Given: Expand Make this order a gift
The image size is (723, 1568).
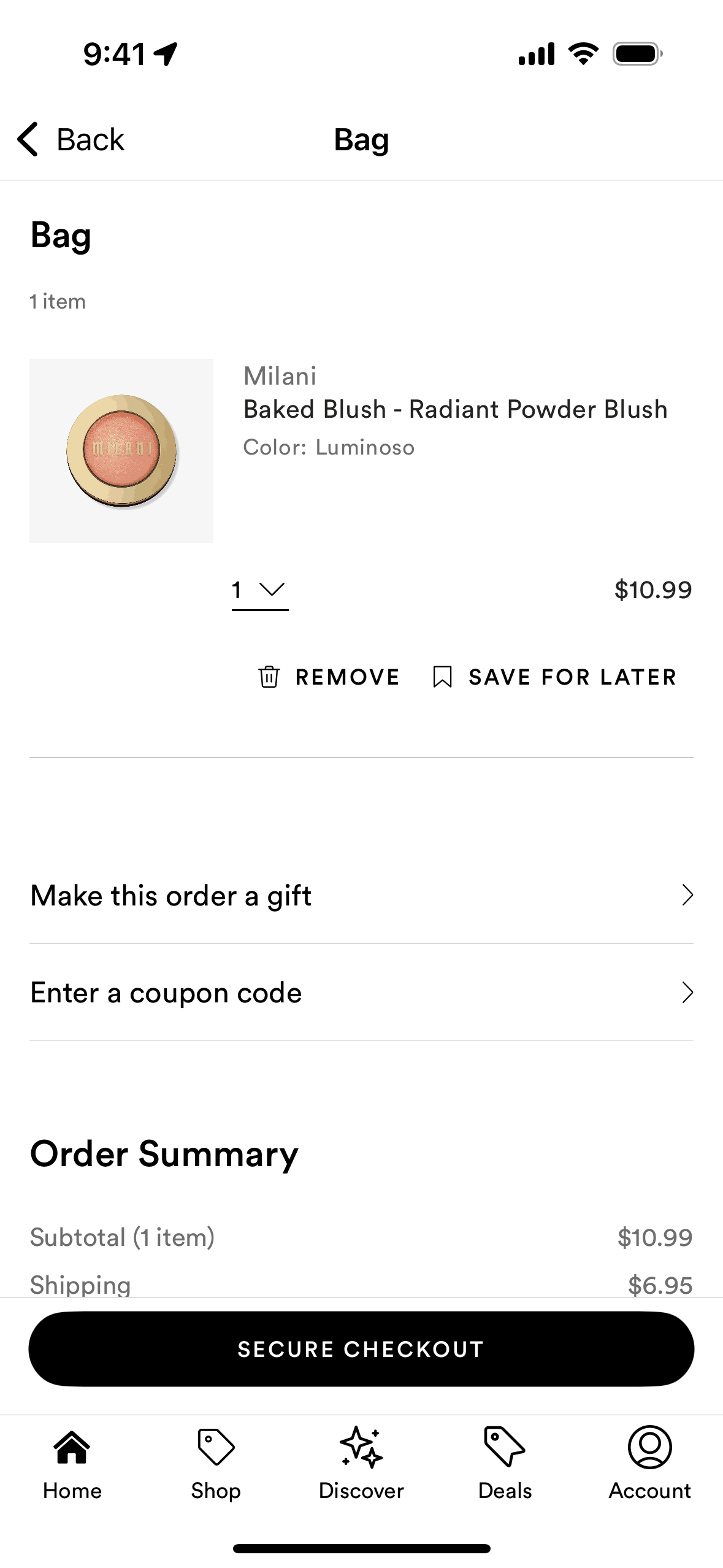Looking at the screenshot, I should point(361,896).
